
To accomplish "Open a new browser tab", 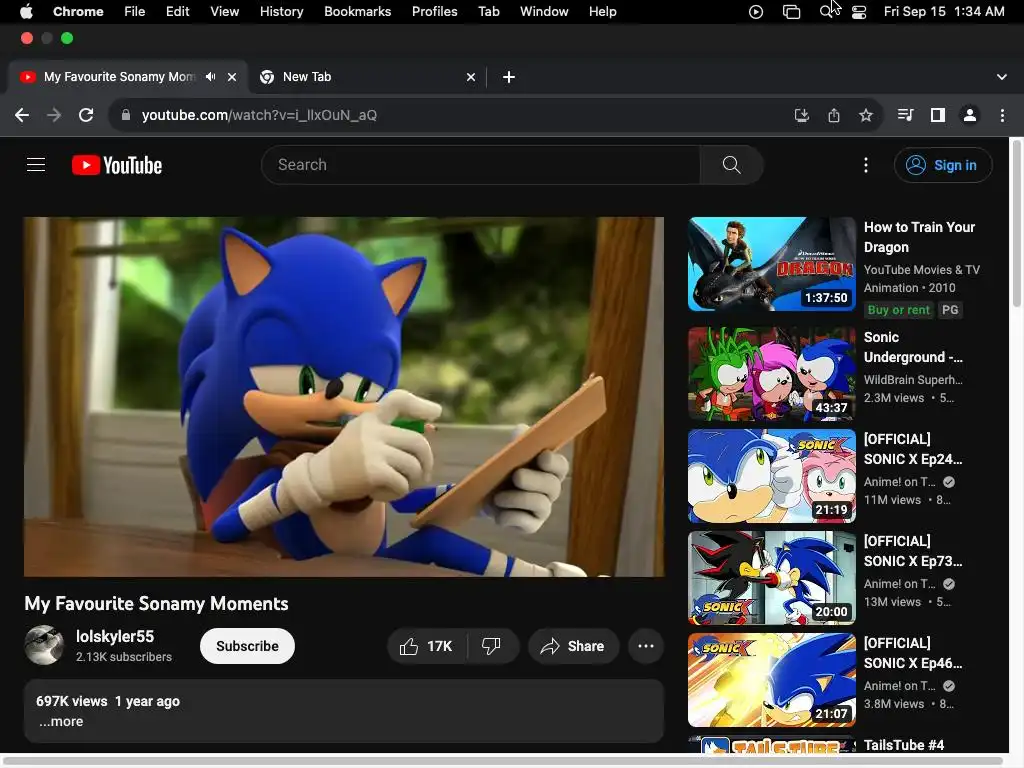I will pos(509,77).
